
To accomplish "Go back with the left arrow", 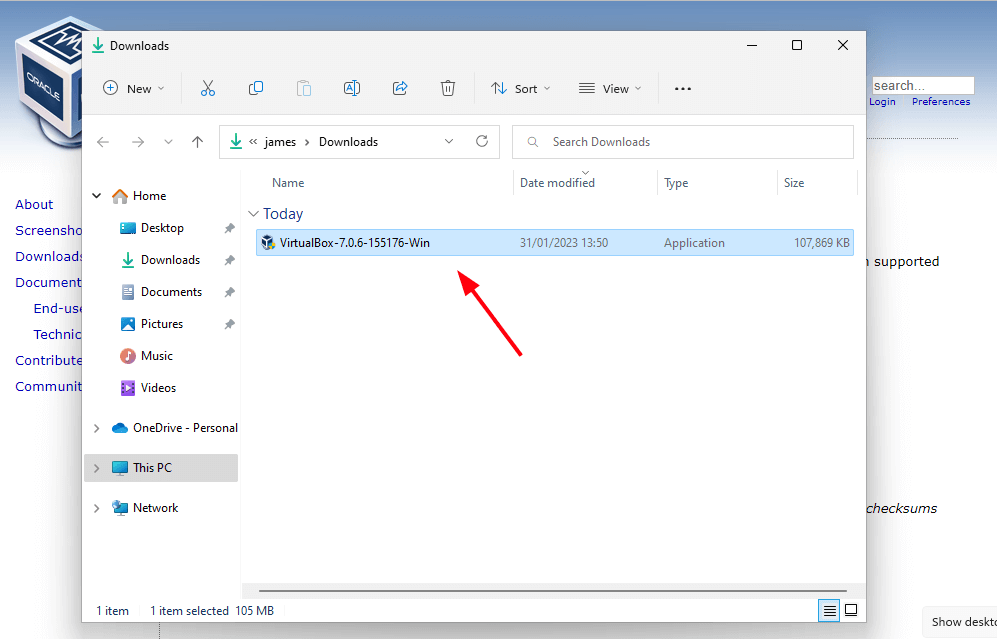I will (103, 142).
